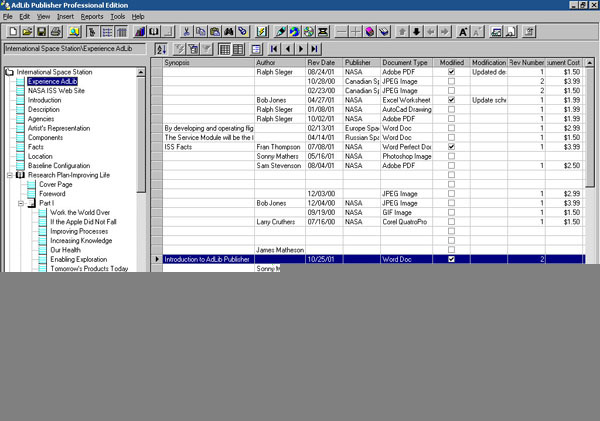Click the New document toolbar icon

(13, 32)
